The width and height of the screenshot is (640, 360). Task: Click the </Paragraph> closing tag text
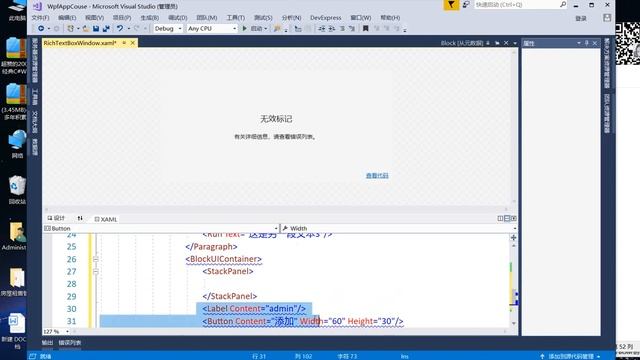pos(211,247)
